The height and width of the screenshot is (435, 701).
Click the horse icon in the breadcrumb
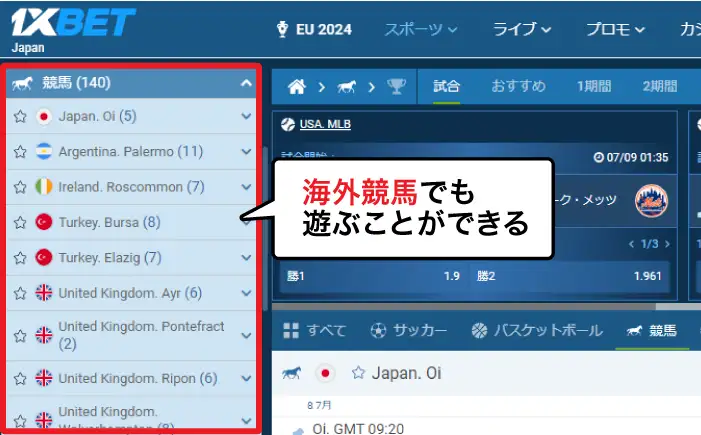[346, 86]
